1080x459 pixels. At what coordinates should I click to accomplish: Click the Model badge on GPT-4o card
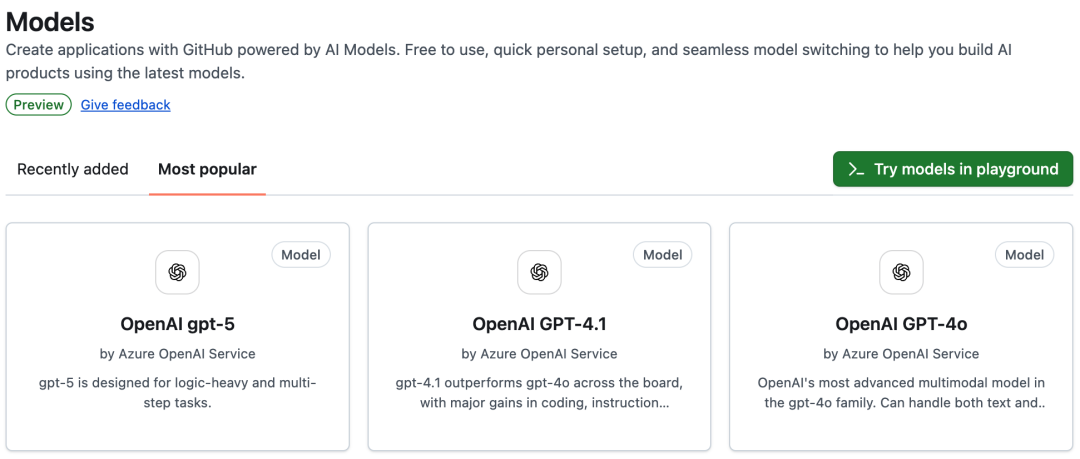(1024, 255)
